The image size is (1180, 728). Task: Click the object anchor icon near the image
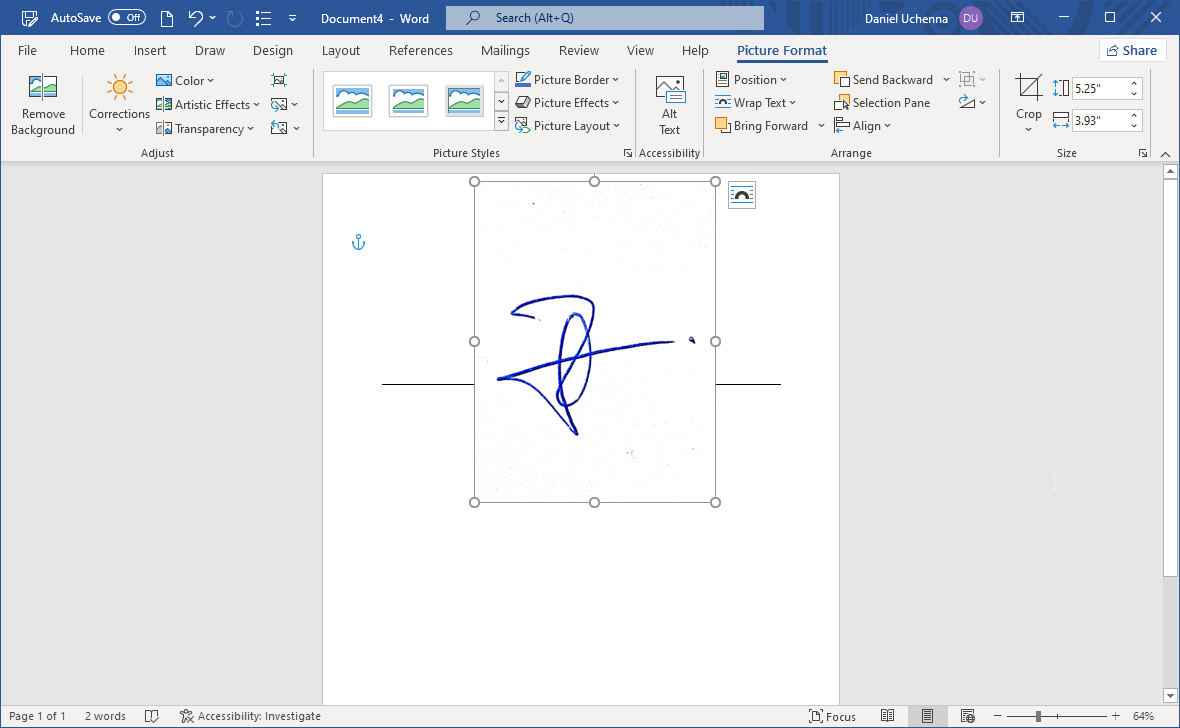click(x=358, y=241)
